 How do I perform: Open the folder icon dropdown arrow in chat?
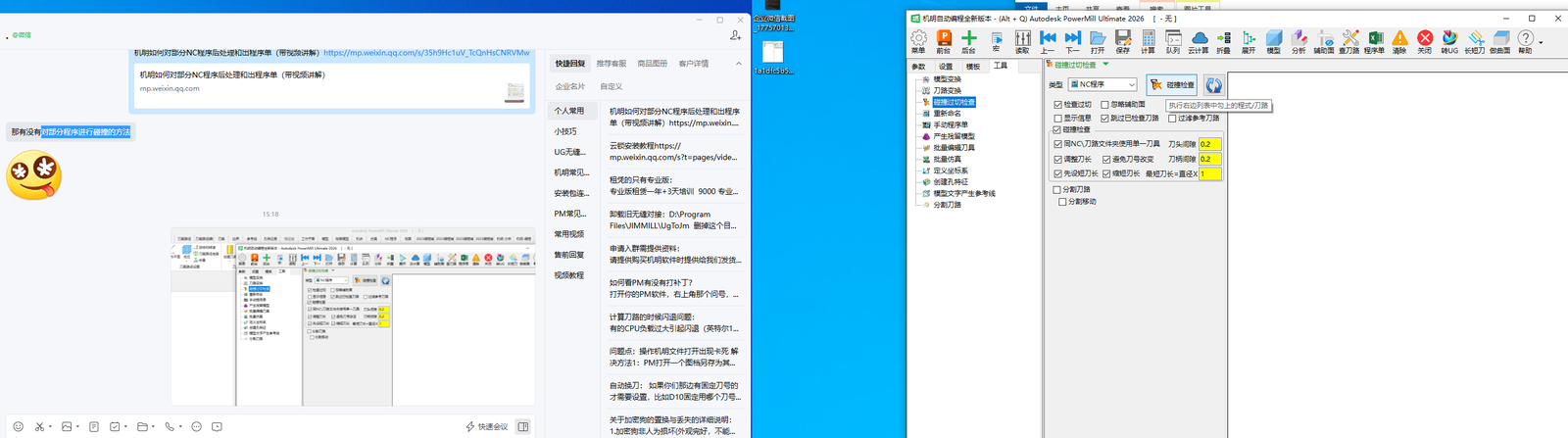153,427
